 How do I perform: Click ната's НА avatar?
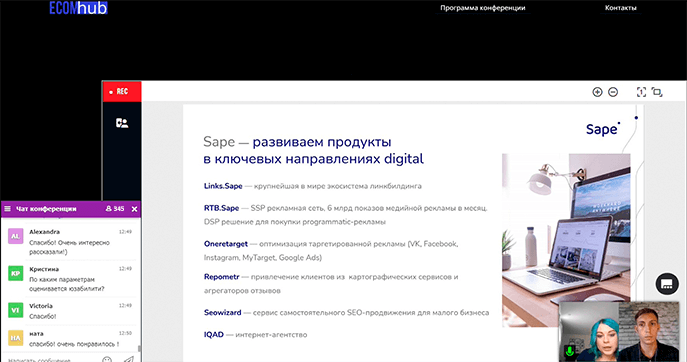[15, 338]
